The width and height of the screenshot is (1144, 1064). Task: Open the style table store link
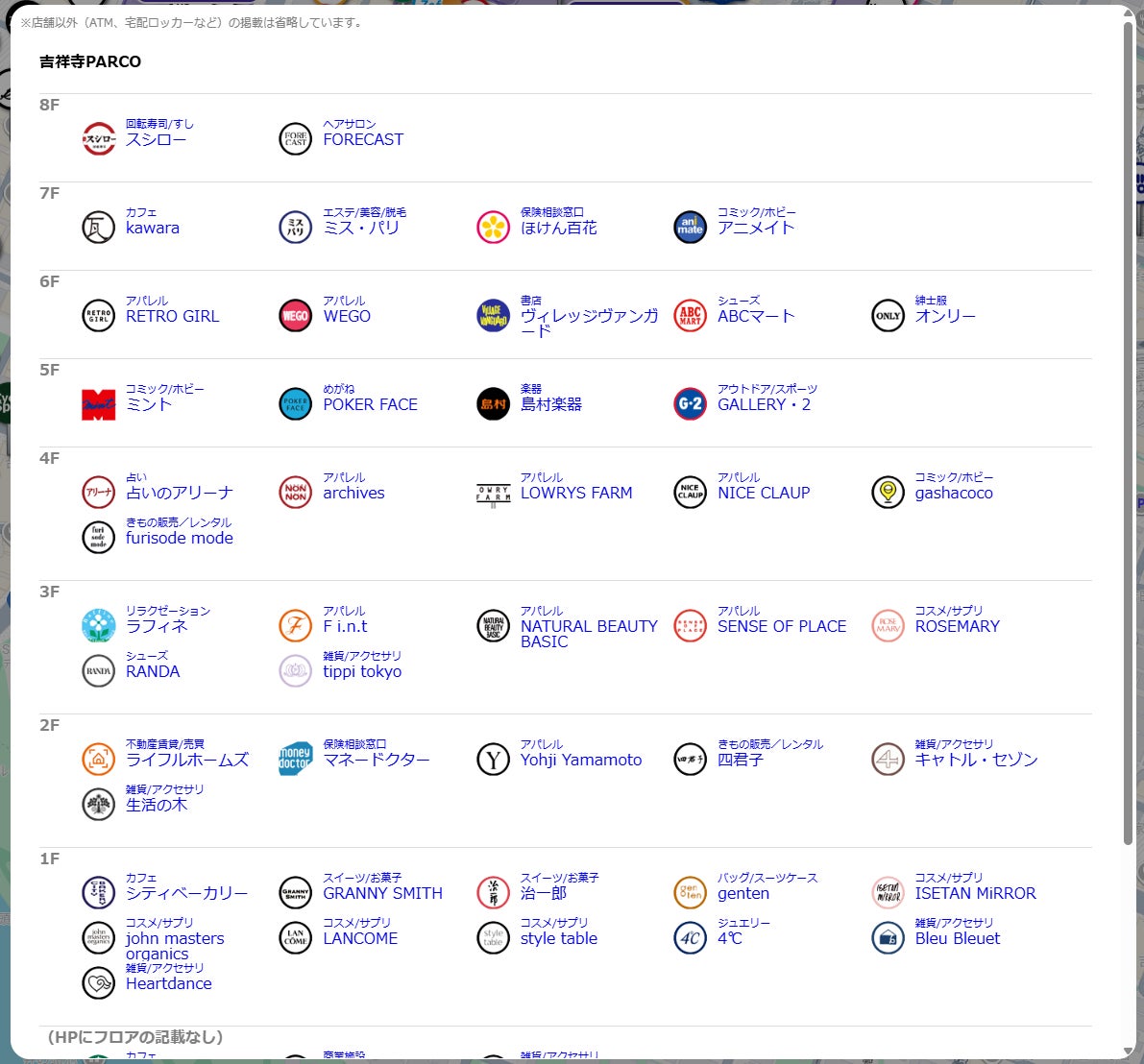pos(558,938)
